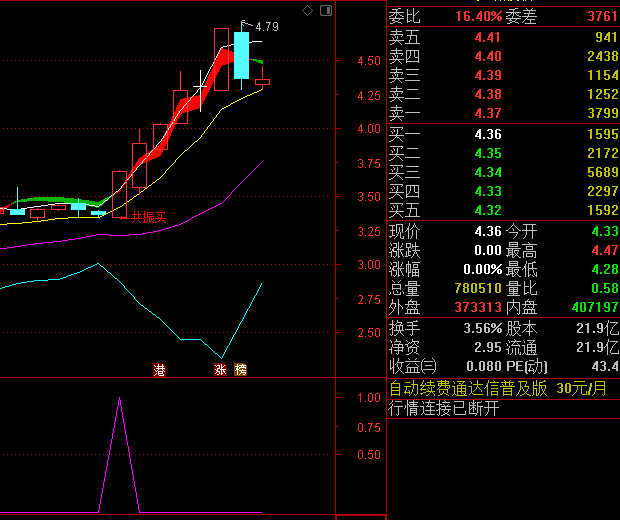620x520 pixels.
Task: Click the 委比 value 16.40%
Action: pos(478,17)
